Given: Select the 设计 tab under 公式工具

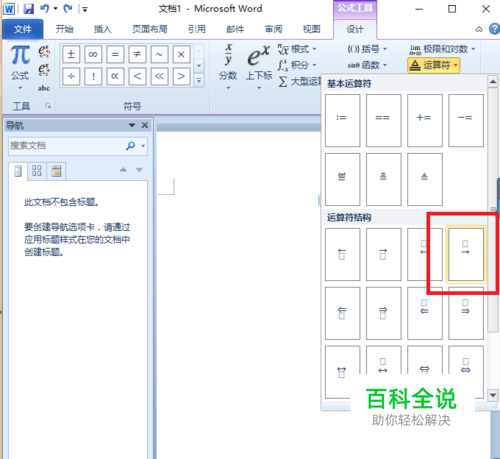Looking at the screenshot, I should click(355, 29).
